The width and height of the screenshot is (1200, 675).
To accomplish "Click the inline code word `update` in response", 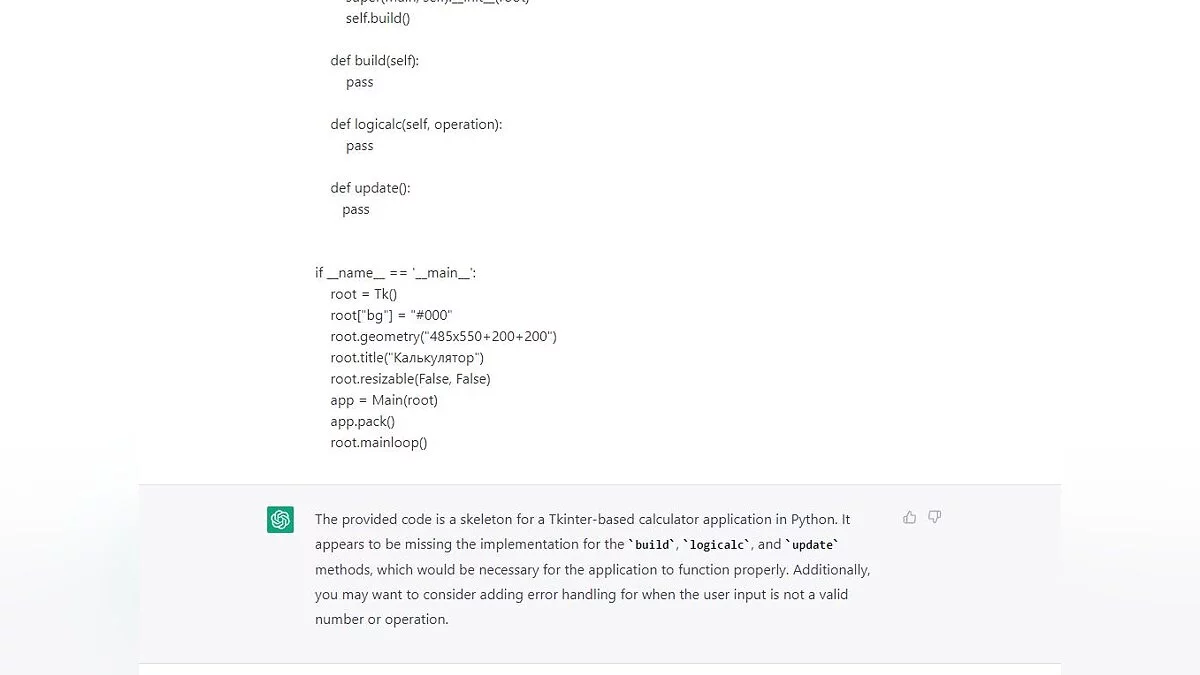I will [x=812, y=545].
